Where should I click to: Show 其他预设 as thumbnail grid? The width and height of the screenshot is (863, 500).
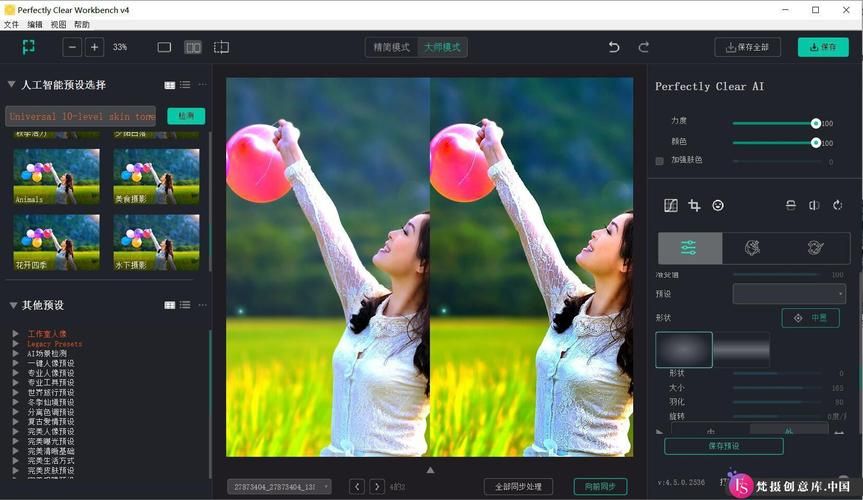(x=170, y=305)
